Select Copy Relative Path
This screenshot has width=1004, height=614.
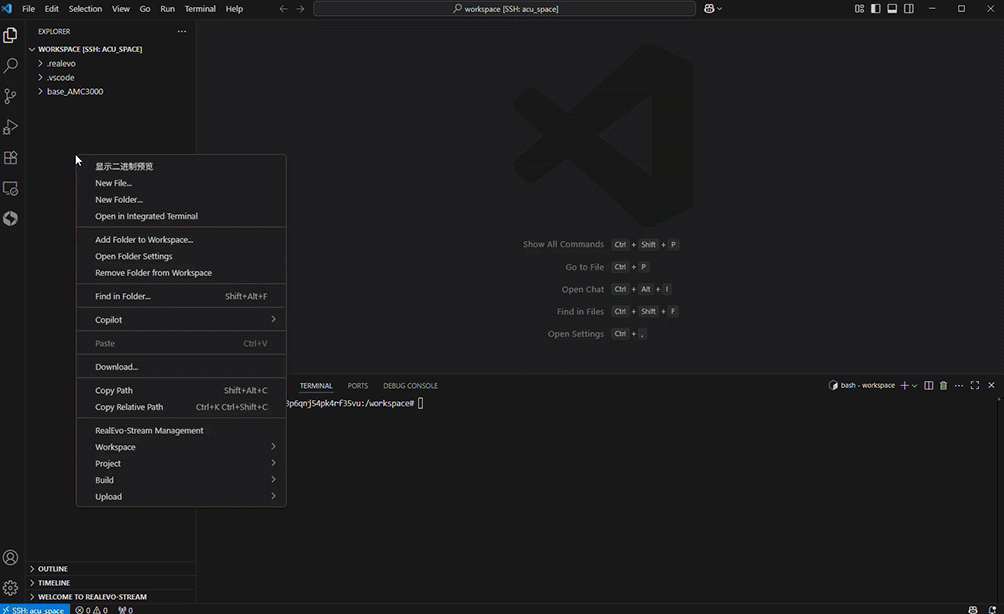point(181,407)
